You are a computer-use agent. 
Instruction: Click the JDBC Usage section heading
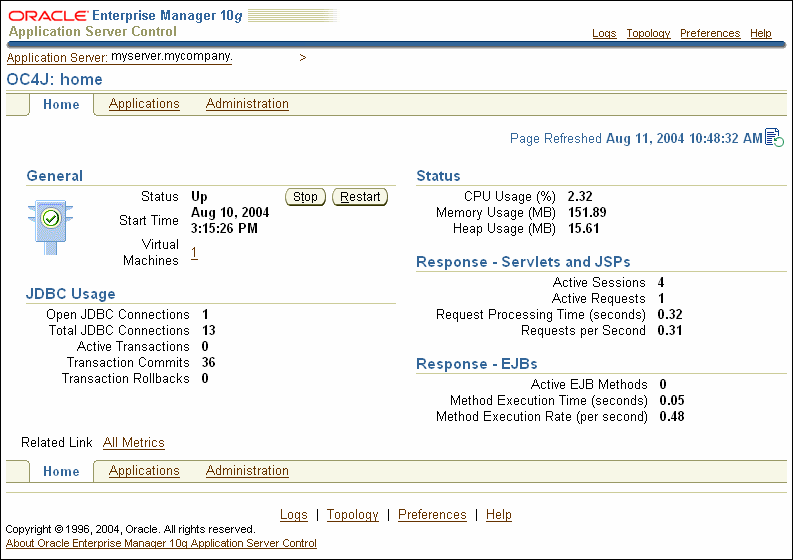point(71,294)
